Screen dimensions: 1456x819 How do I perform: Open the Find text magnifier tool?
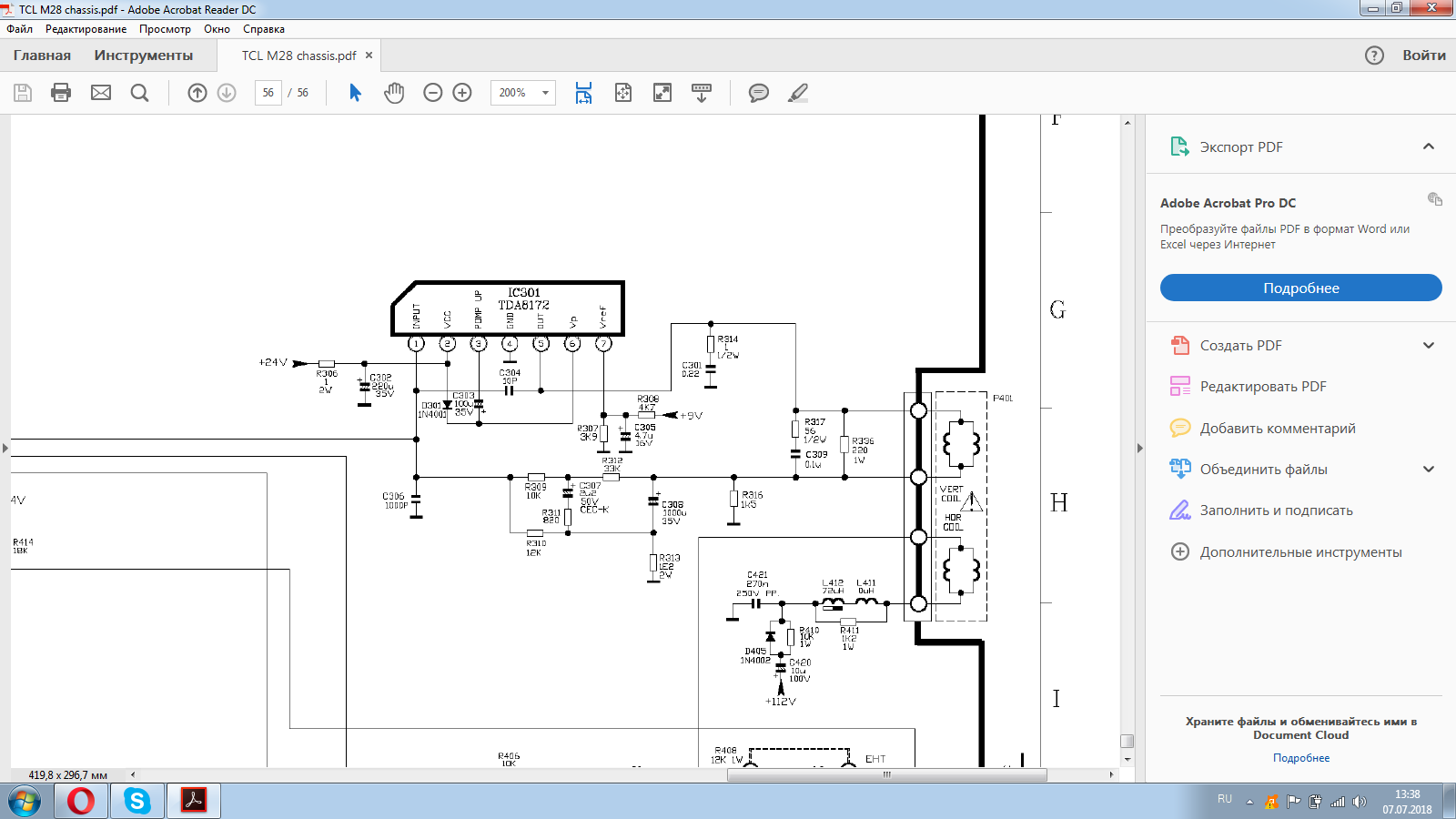tap(139, 93)
